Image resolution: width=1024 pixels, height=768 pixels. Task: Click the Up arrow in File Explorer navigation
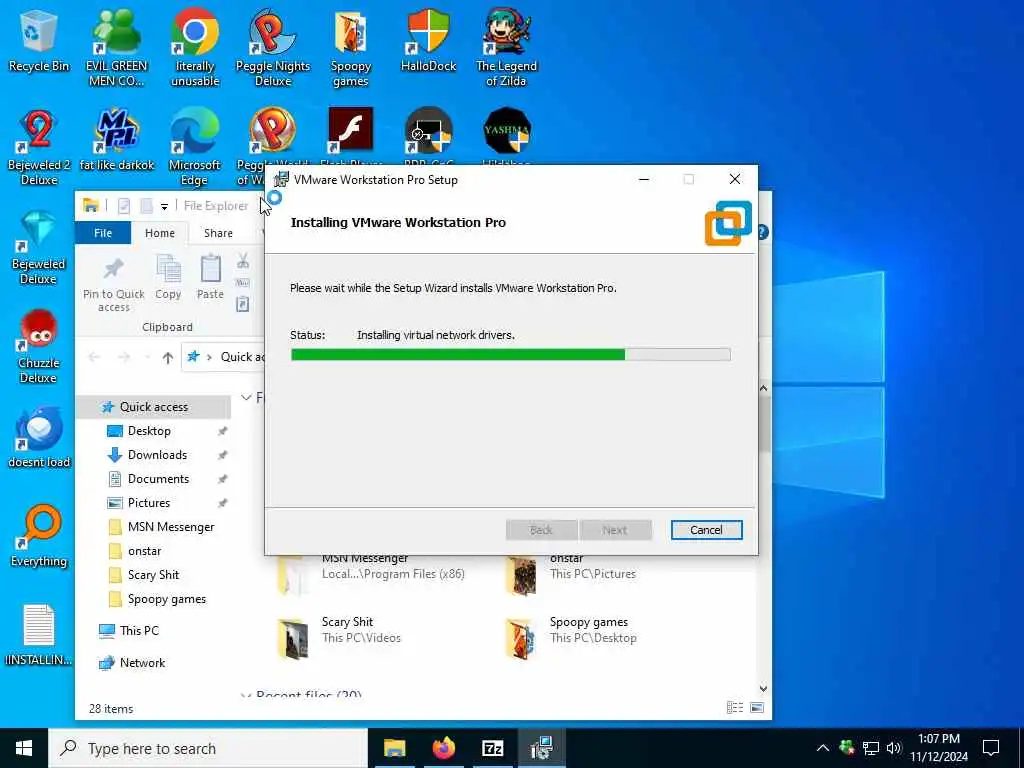click(168, 357)
